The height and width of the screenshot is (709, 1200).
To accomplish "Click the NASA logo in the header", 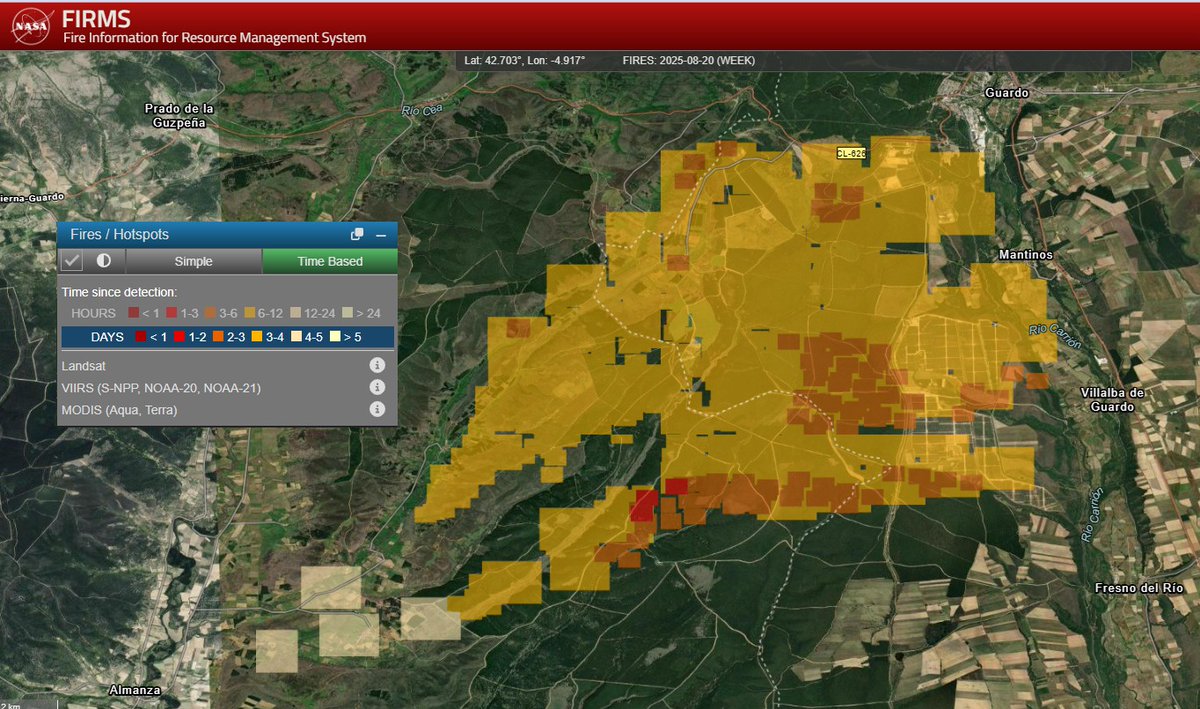I will [31, 27].
